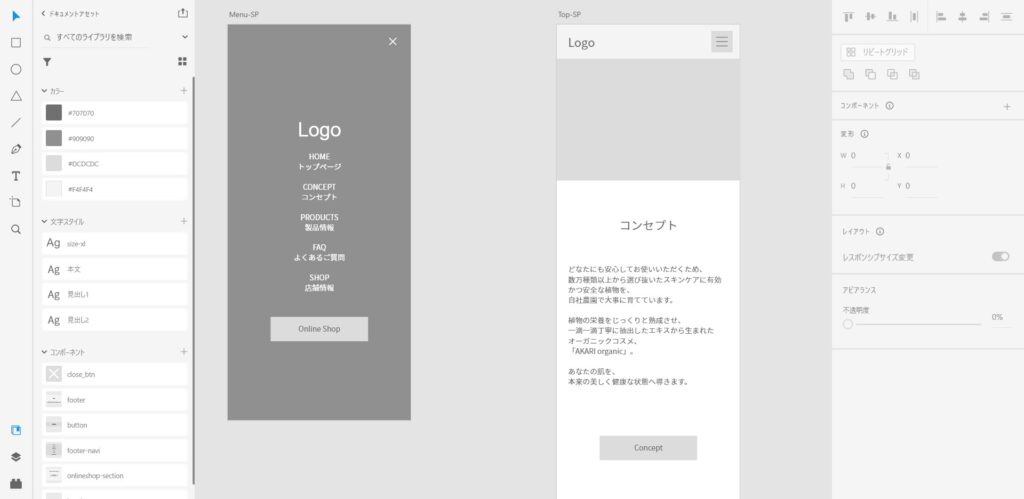Select the Text tool
Viewport: 1024px width, 499px height.
(16, 176)
